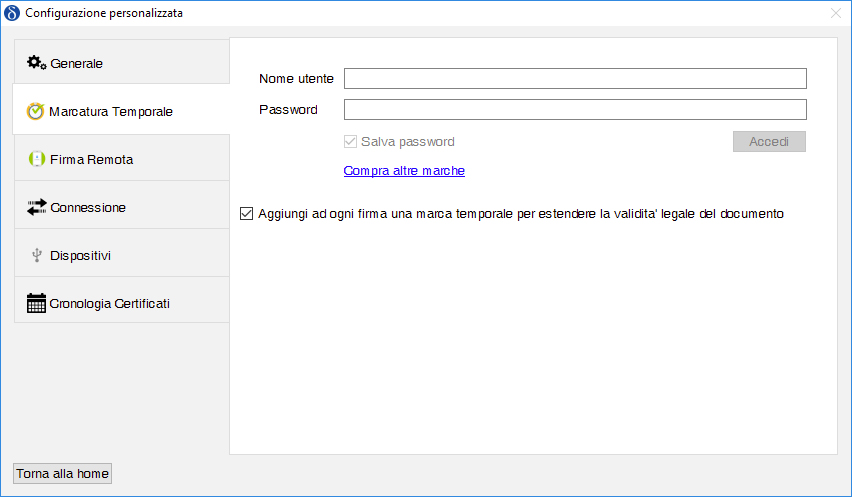Disable adding timestamp to every signature
This screenshot has height=497, width=852.
(x=247, y=213)
